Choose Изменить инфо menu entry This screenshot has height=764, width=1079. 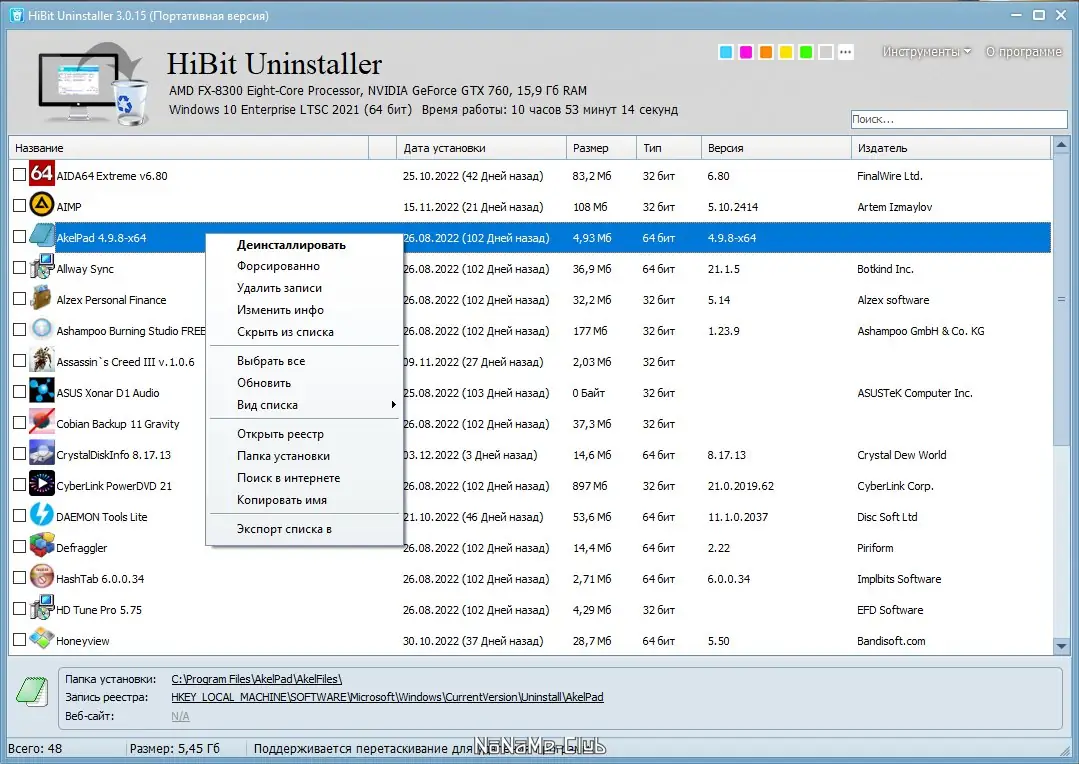(x=305, y=310)
